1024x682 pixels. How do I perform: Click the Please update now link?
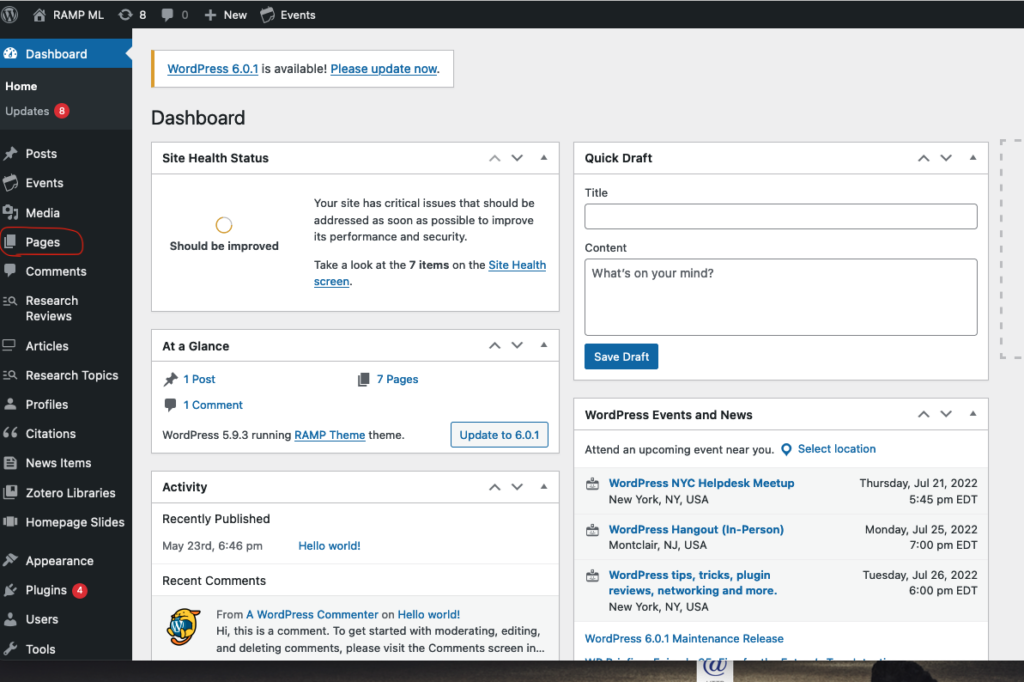click(384, 69)
